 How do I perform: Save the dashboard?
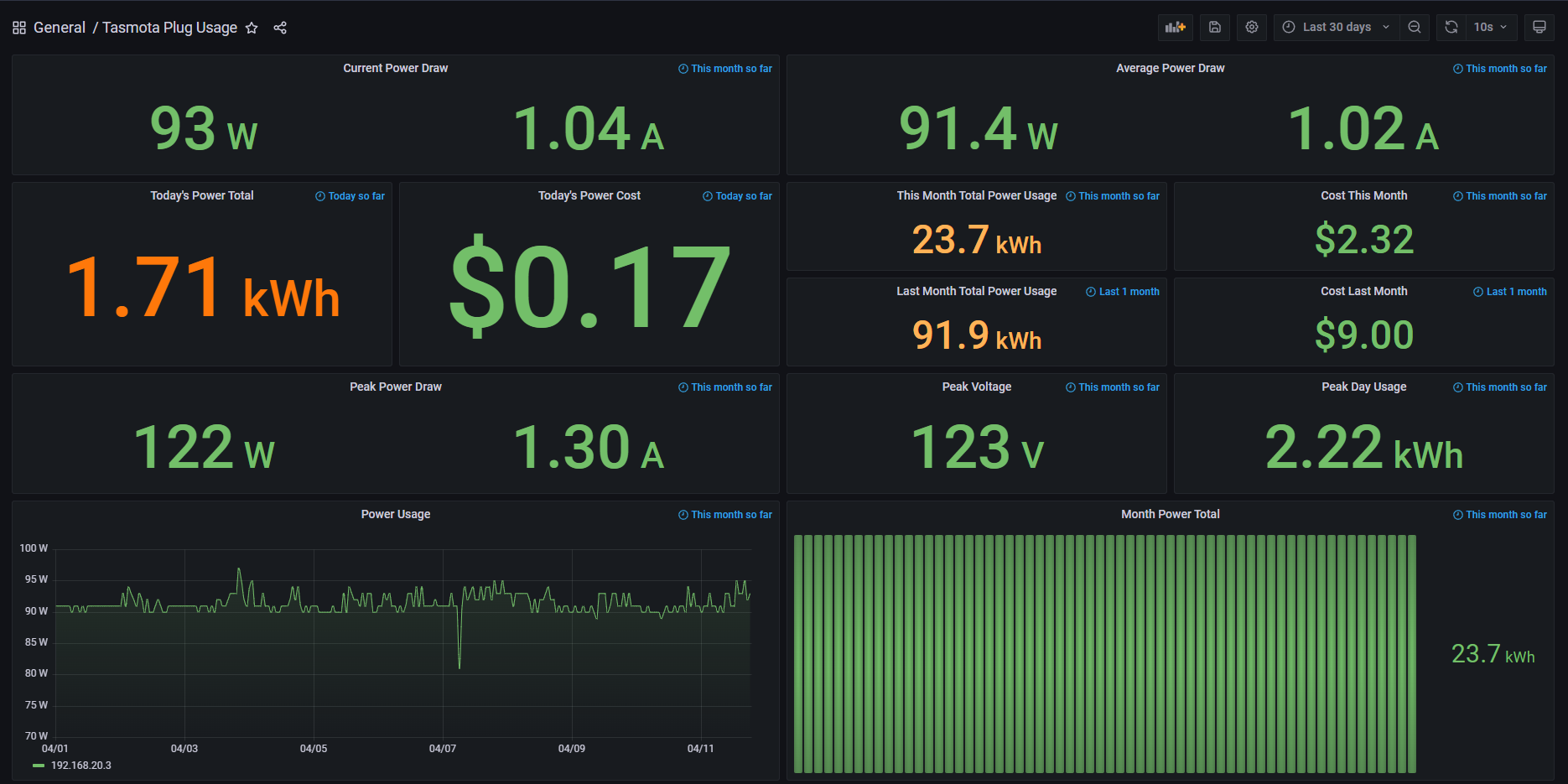[x=1214, y=27]
